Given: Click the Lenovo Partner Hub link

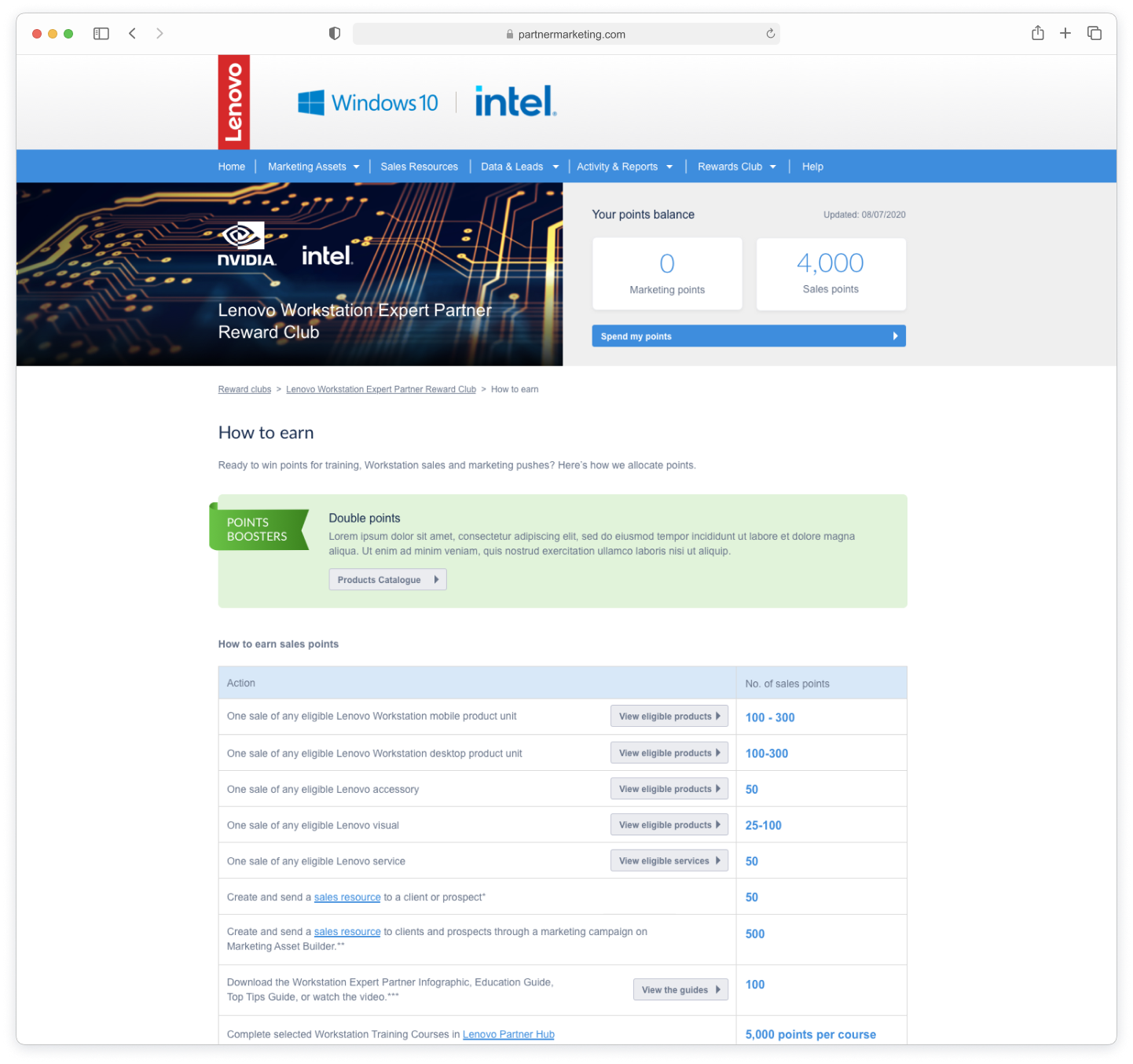Looking at the screenshot, I should tap(508, 1034).
